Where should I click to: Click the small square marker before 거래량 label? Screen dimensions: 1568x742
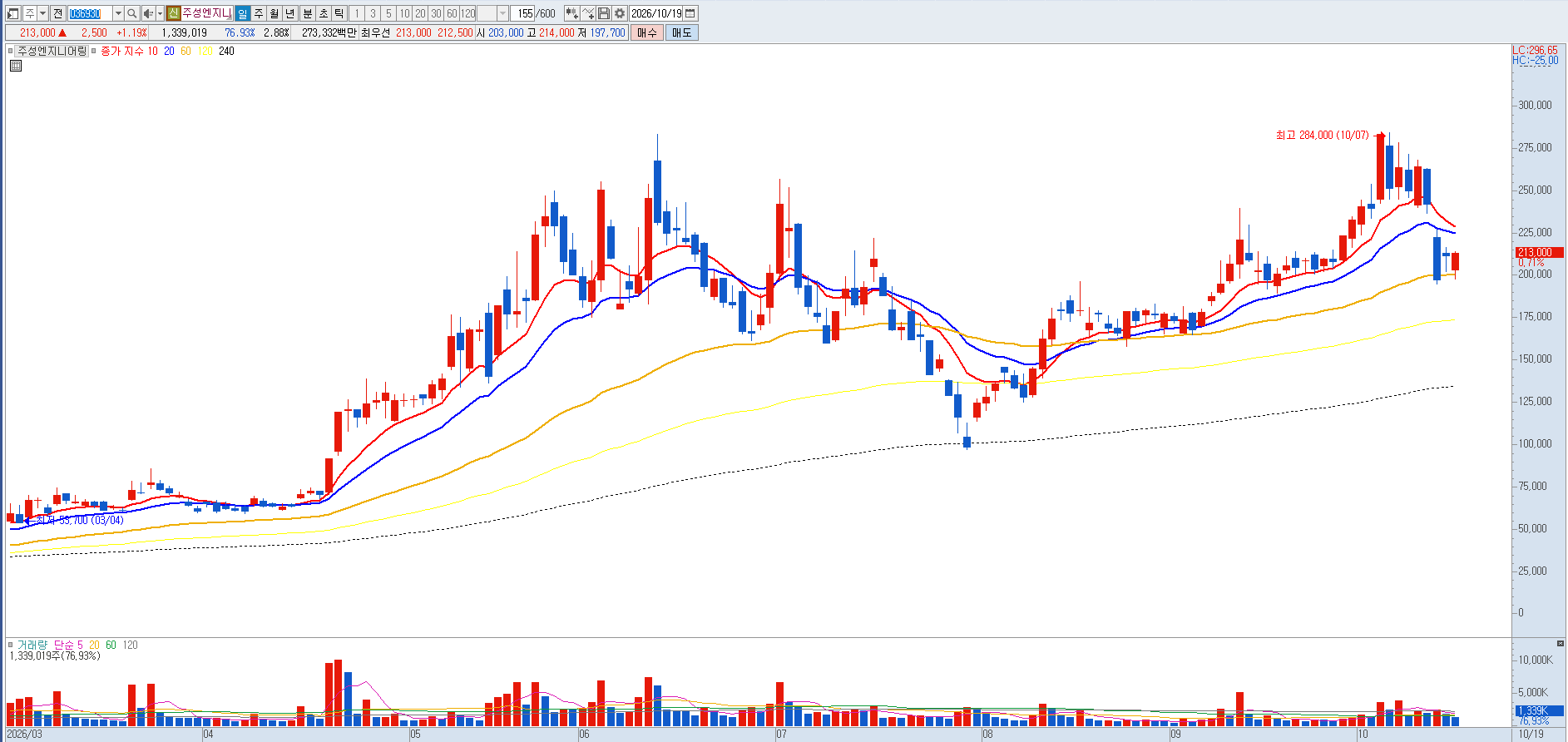coord(12,645)
